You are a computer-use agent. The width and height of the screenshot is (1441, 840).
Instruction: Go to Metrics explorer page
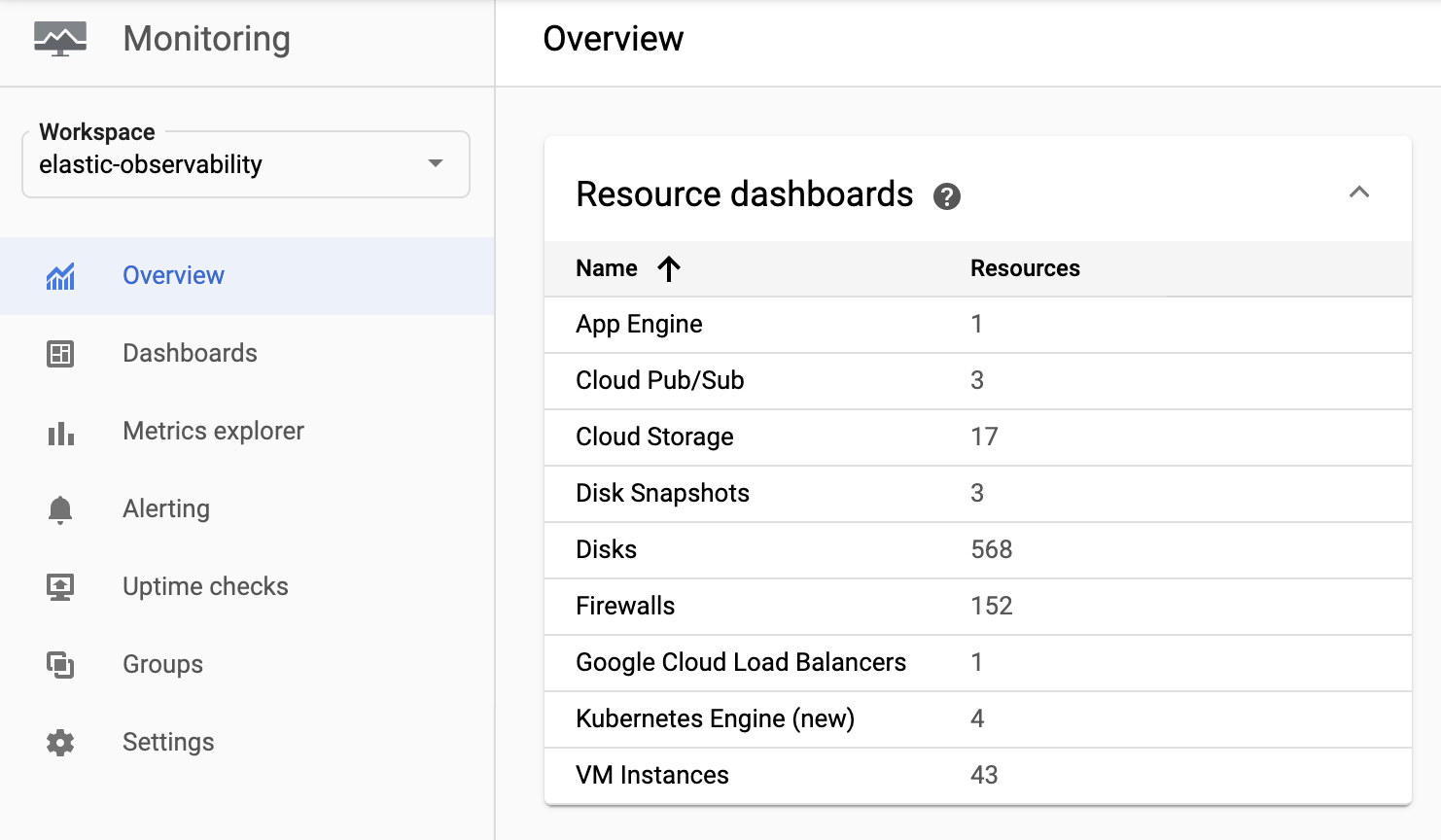(x=213, y=432)
